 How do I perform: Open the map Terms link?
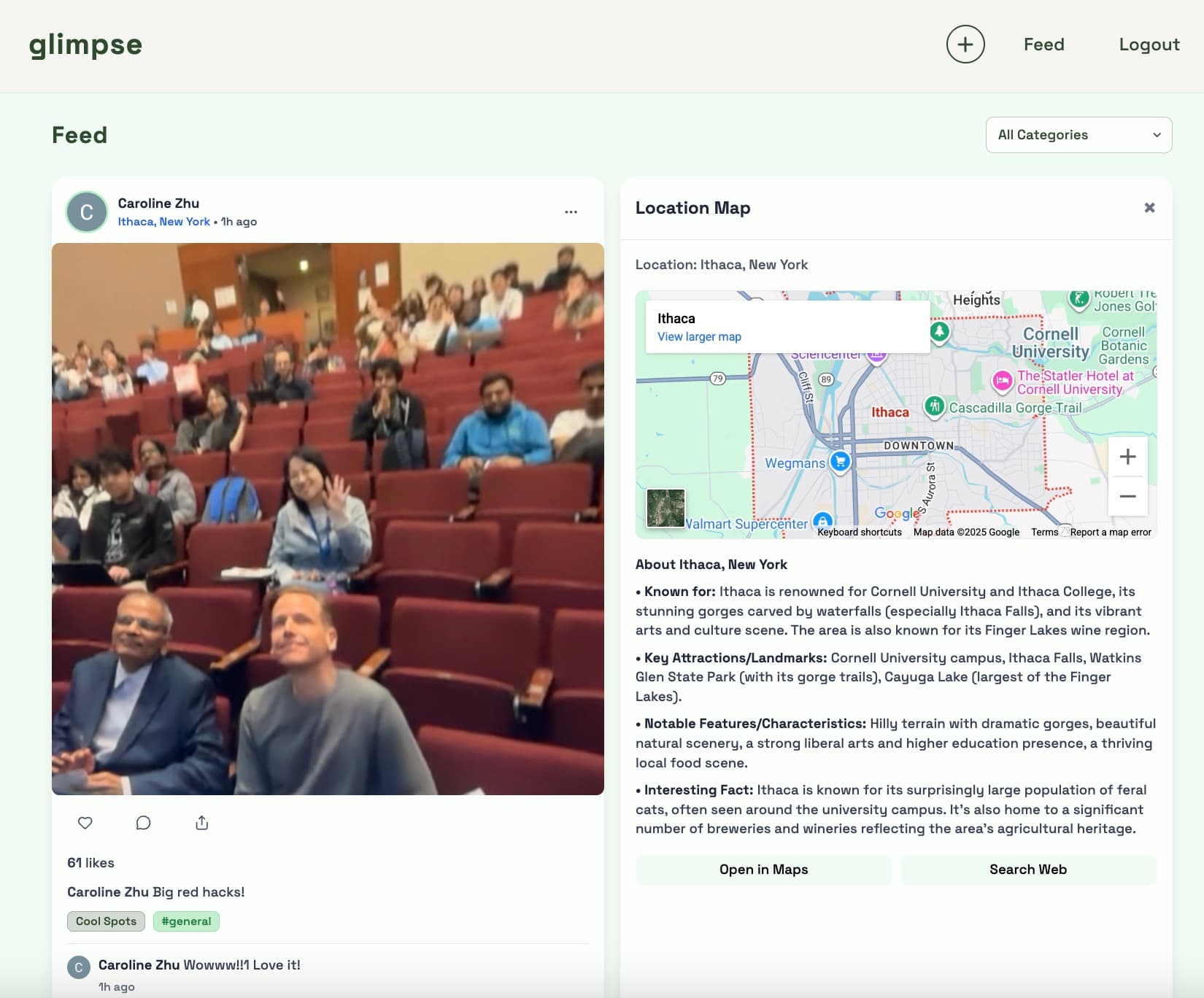(x=1044, y=532)
